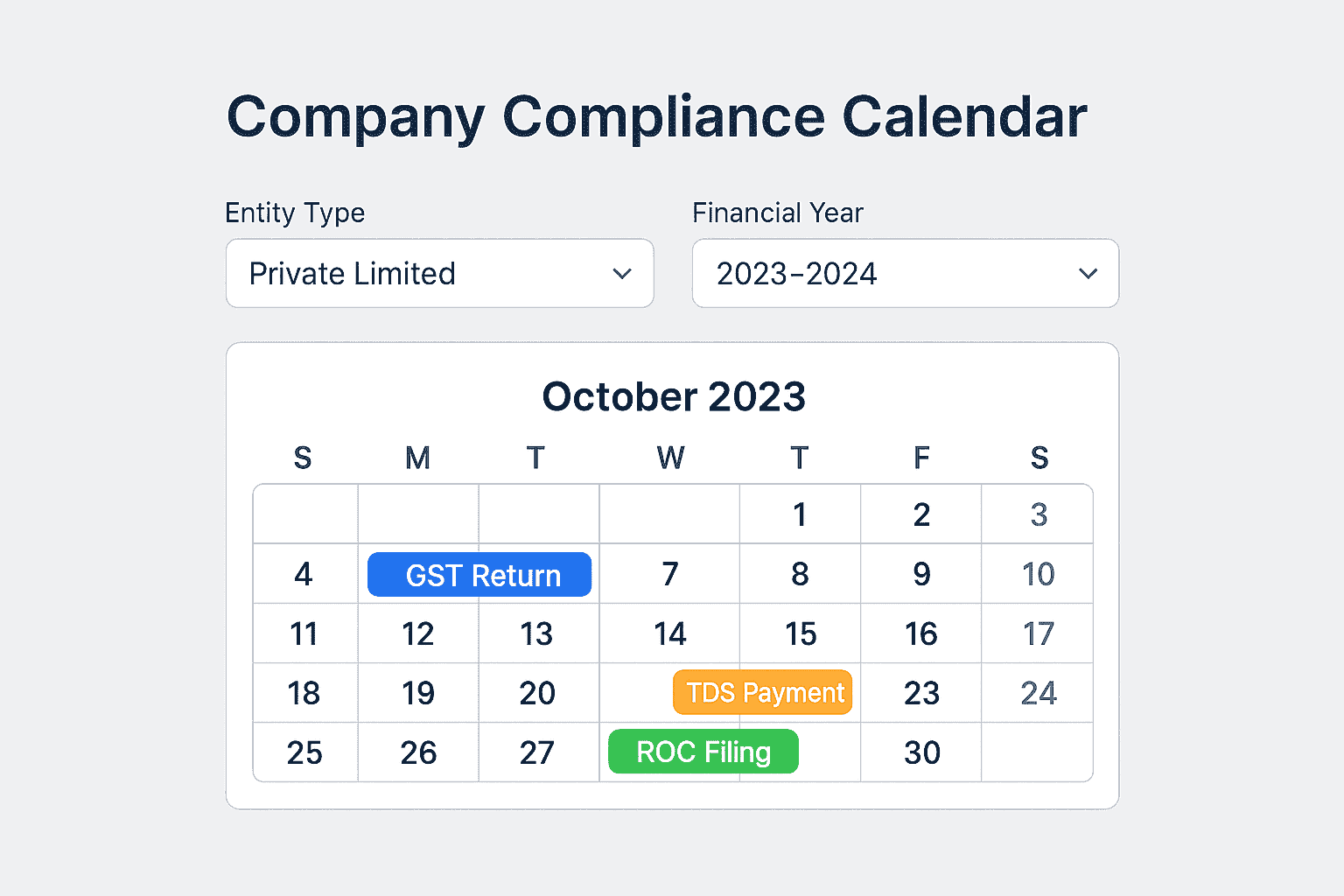The width and height of the screenshot is (1344, 896).
Task: Click date 10 in Saturday column
Action: click(x=1039, y=574)
